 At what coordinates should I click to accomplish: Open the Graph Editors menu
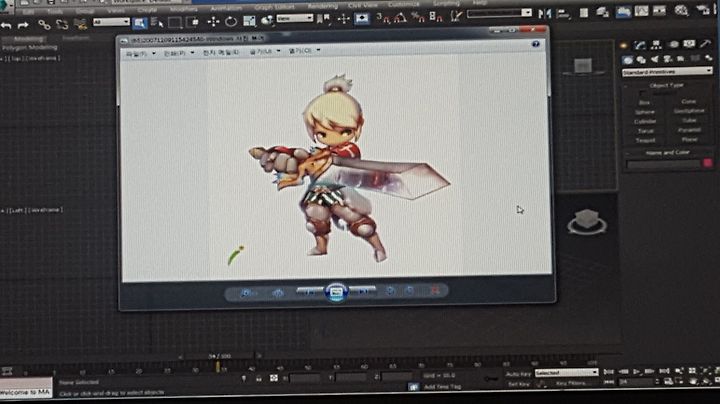tap(275, 7)
